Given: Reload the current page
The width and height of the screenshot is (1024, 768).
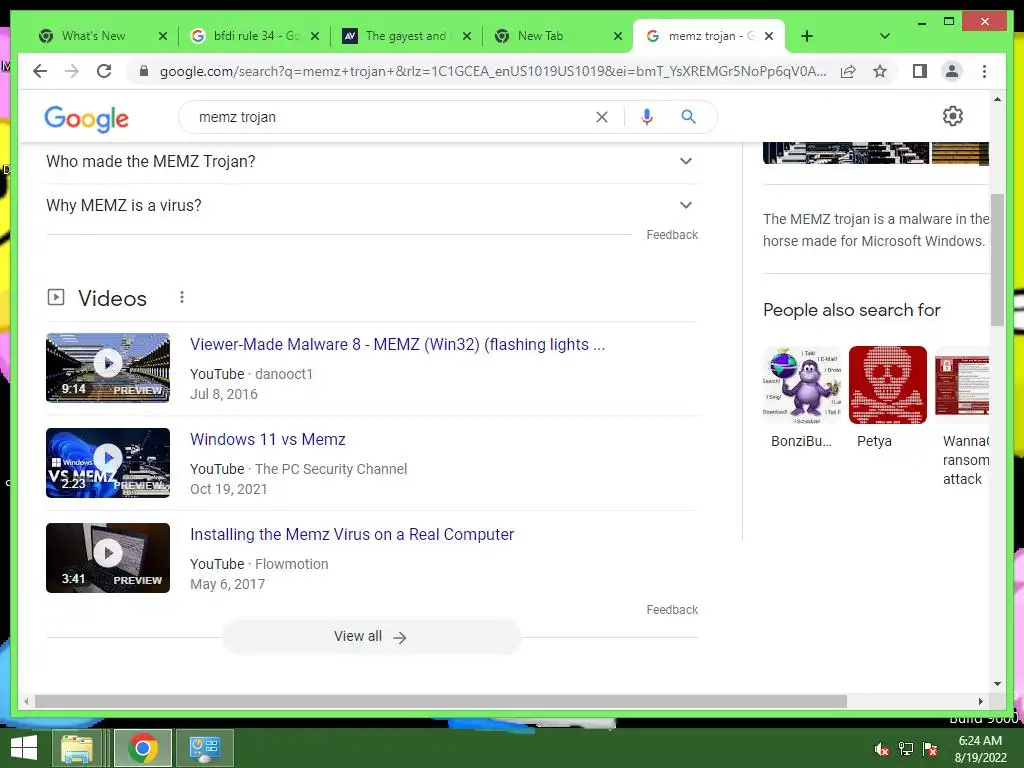Looking at the screenshot, I should 104,71.
